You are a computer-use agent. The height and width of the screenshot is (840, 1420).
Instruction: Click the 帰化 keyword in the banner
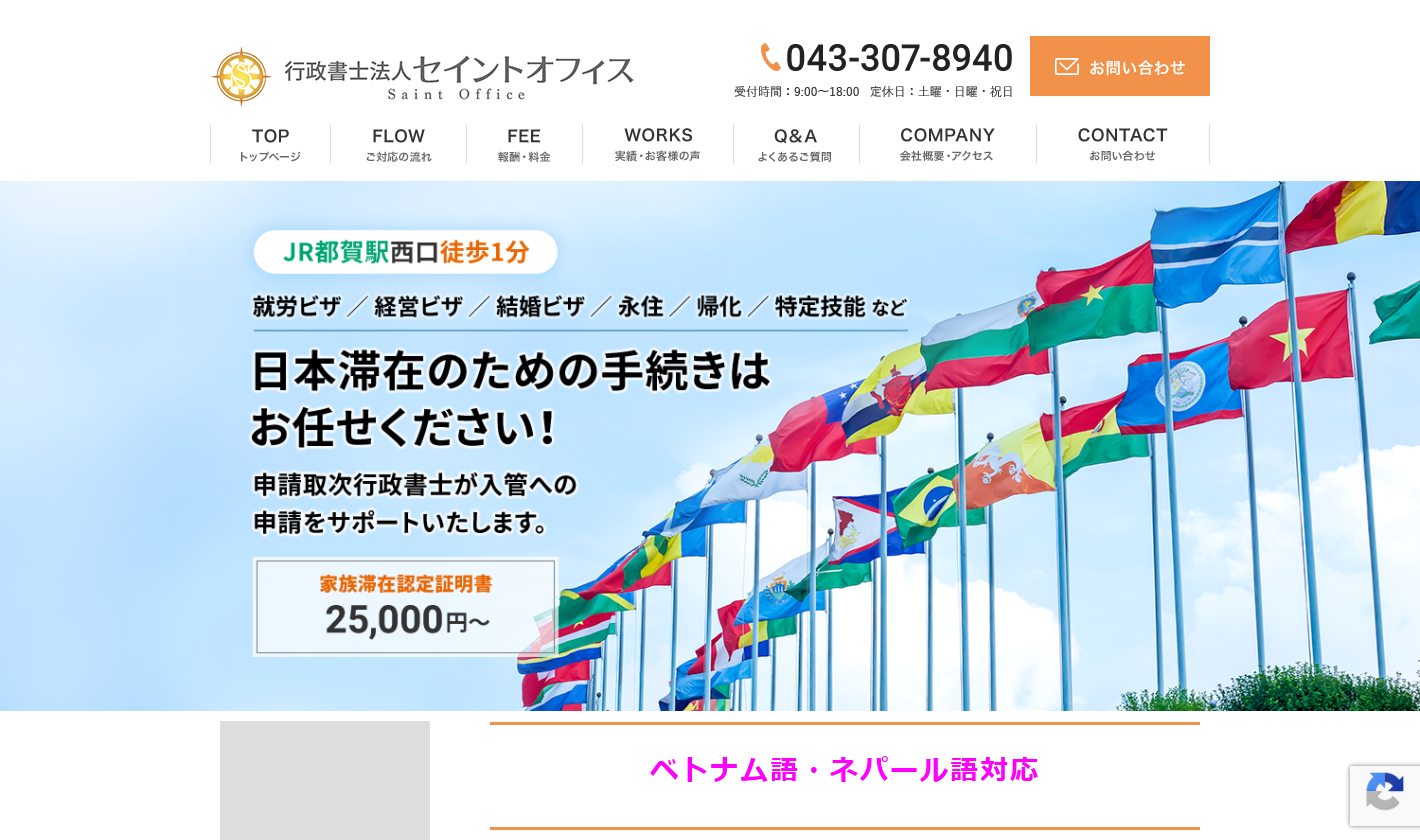pos(718,306)
